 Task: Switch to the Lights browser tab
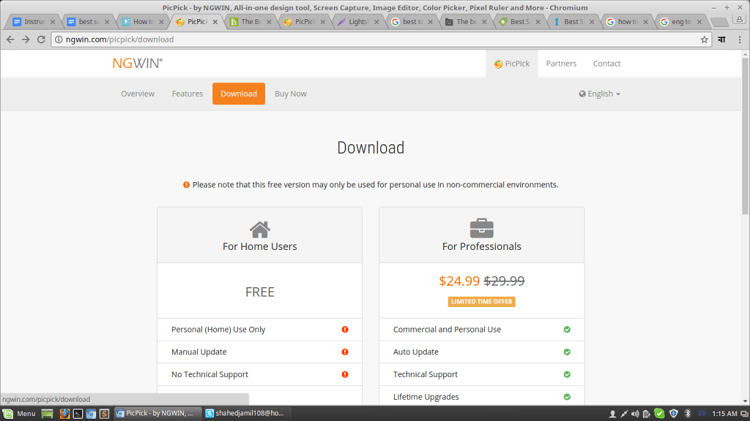pos(358,22)
